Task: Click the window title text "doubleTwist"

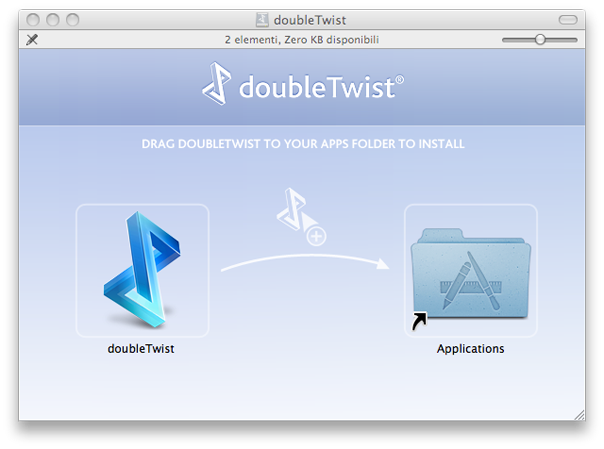Action: pyautogui.click(x=310, y=20)
